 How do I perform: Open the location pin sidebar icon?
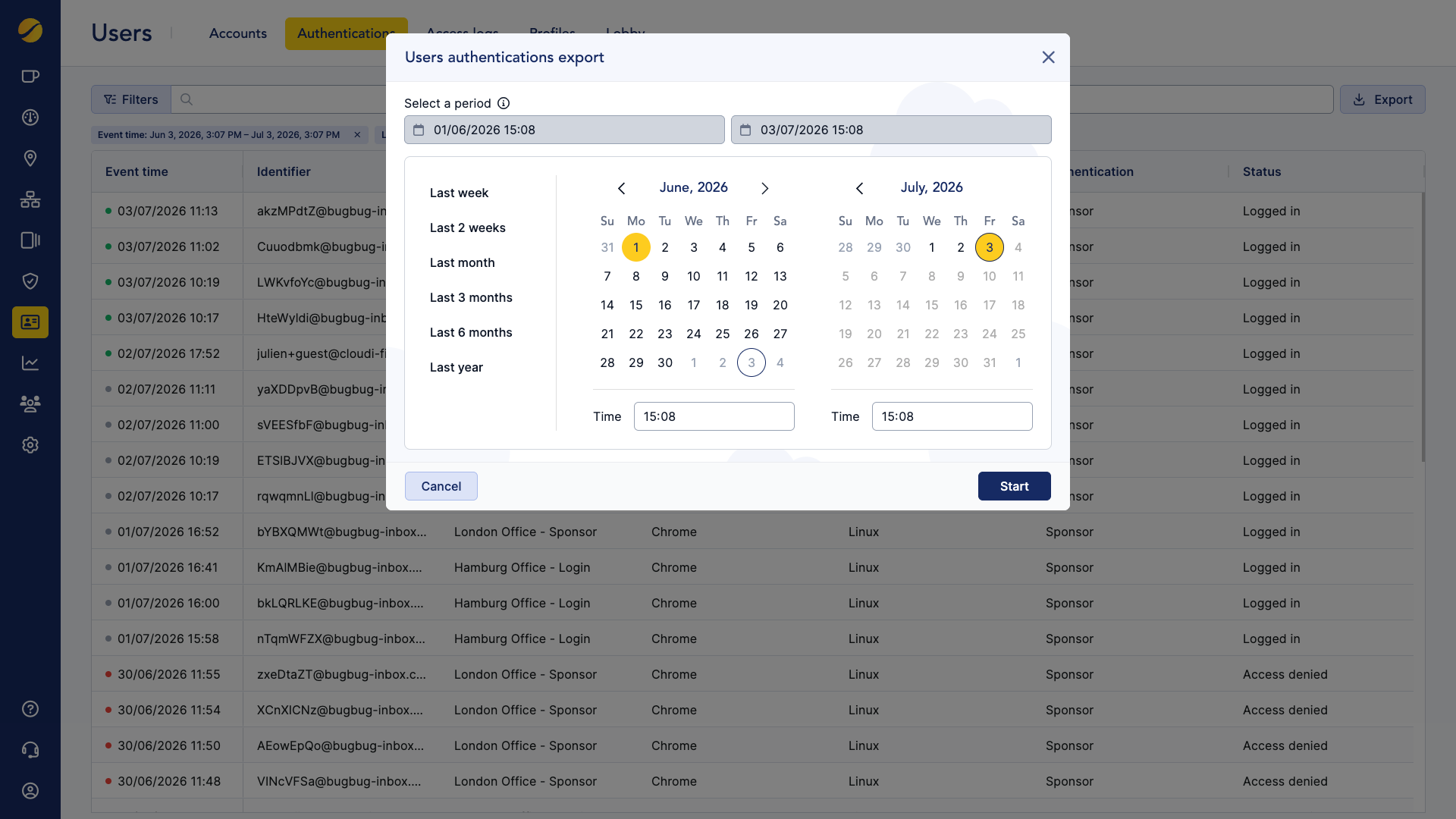(x=30, y=158)
